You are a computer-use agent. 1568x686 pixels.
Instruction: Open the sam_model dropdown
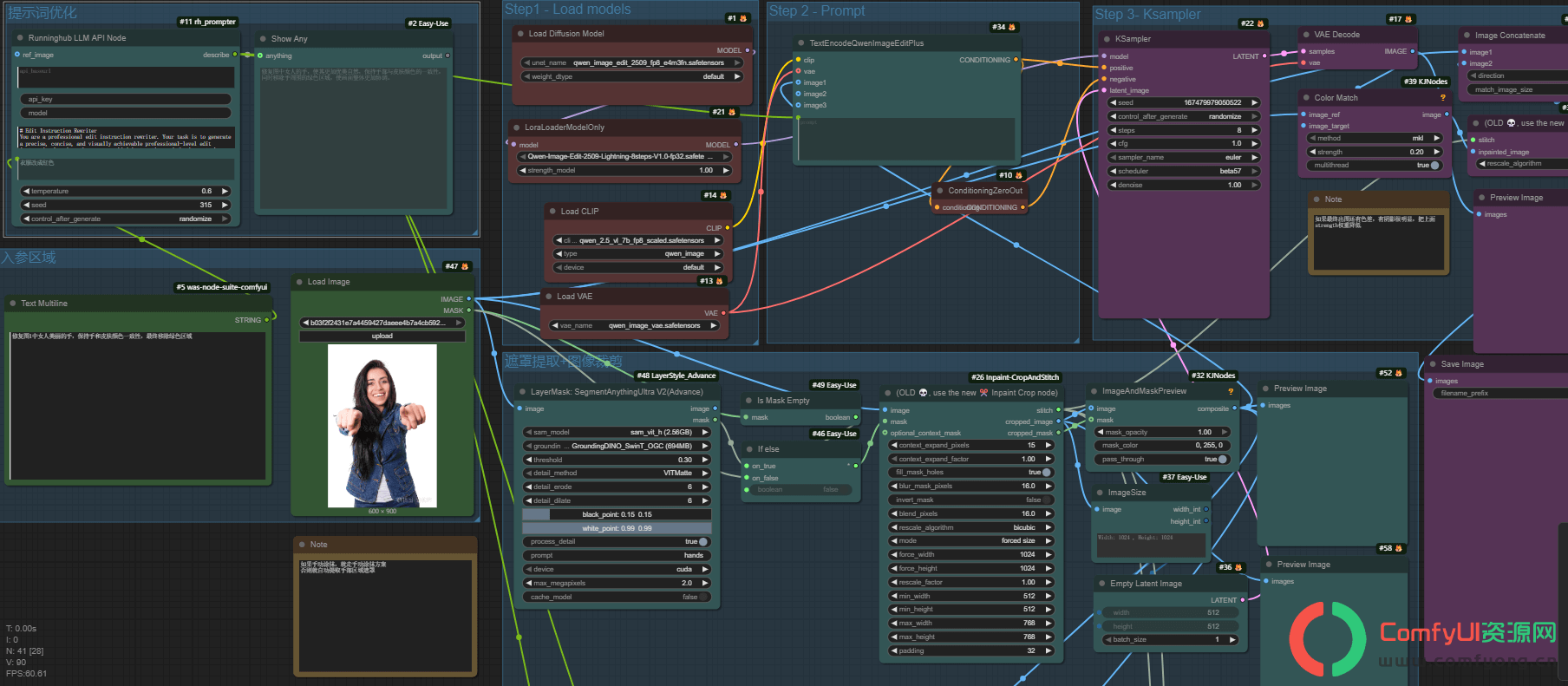[617, 432]
